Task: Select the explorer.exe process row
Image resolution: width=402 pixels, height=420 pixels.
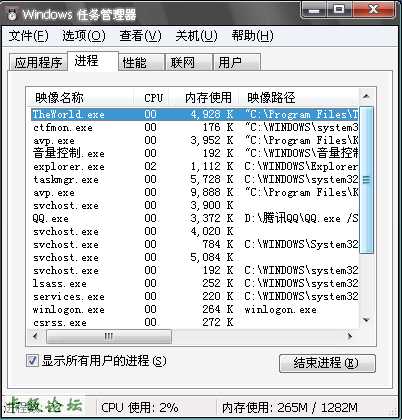Action: point(195,166)
